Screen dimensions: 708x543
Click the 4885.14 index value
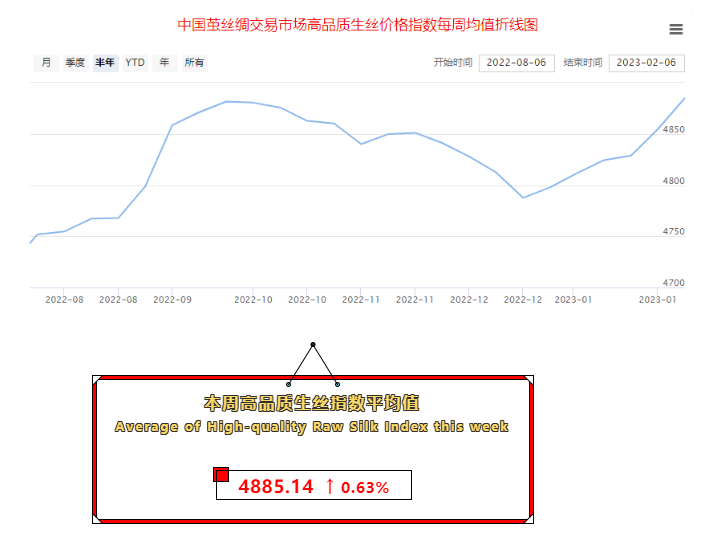[x=275, y=487]
